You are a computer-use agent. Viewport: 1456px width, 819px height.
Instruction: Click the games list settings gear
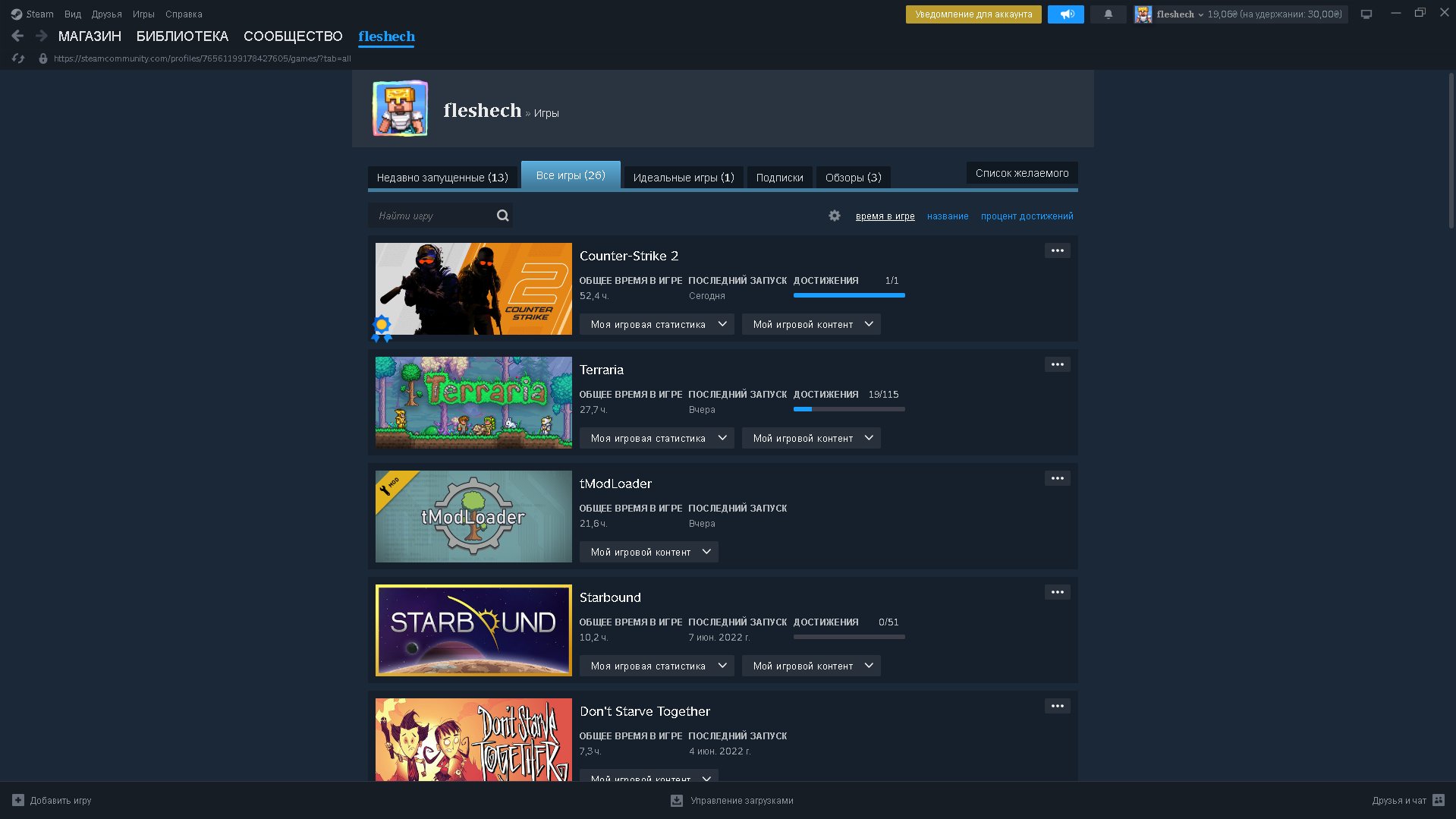coord(835,216)
